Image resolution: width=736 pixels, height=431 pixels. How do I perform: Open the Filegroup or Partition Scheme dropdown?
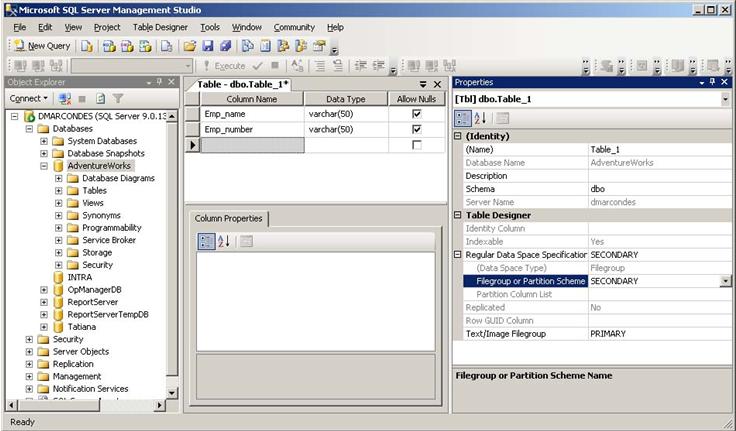(x=724, y=282)
